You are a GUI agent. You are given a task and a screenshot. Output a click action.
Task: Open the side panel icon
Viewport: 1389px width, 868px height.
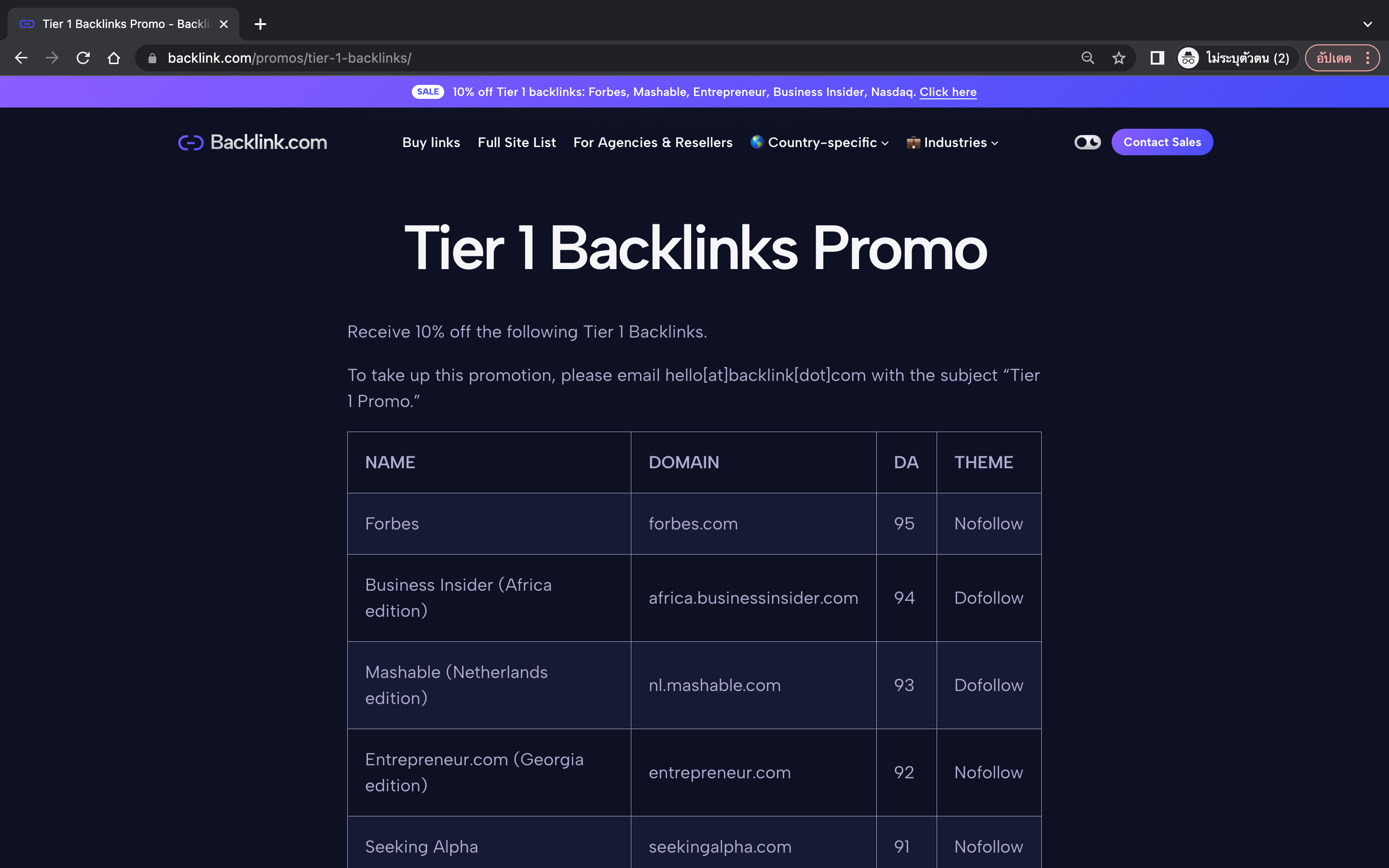point(1157,58)
